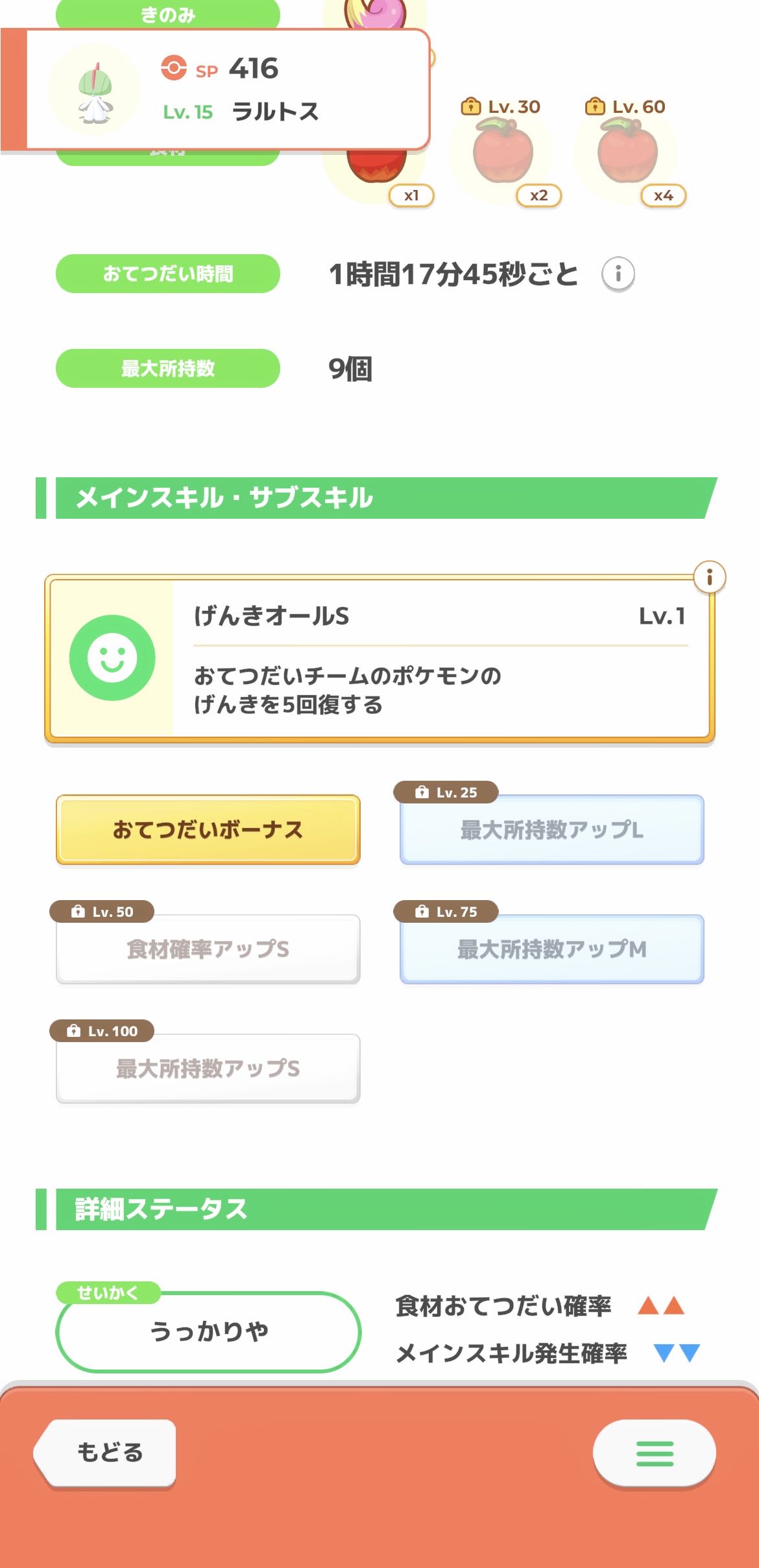Select the おてつだいボーナス sub skill

point(208,830)
